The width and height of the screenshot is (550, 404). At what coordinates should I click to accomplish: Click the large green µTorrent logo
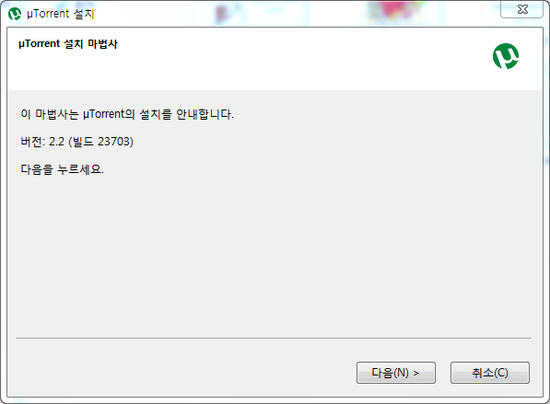506,56
